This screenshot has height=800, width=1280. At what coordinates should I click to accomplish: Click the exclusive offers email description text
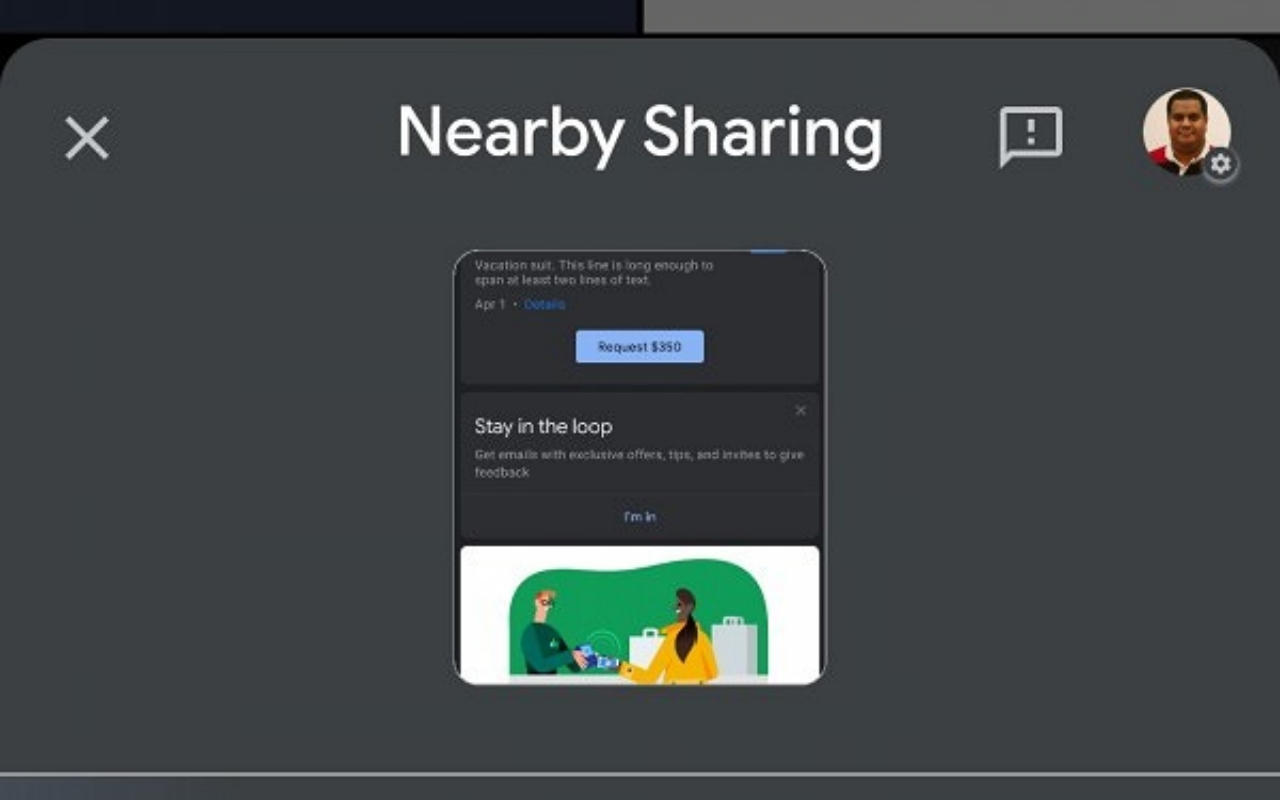(638, 463)
